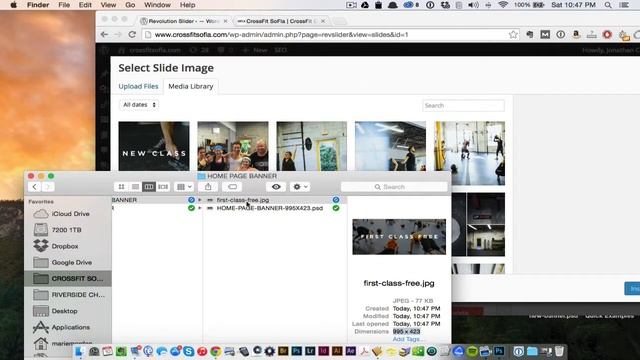Image resolution: width=640 pixels, height=360 pixels.
Task: Open Spotlight search in menu bar
Action: (x=608, y=5)
